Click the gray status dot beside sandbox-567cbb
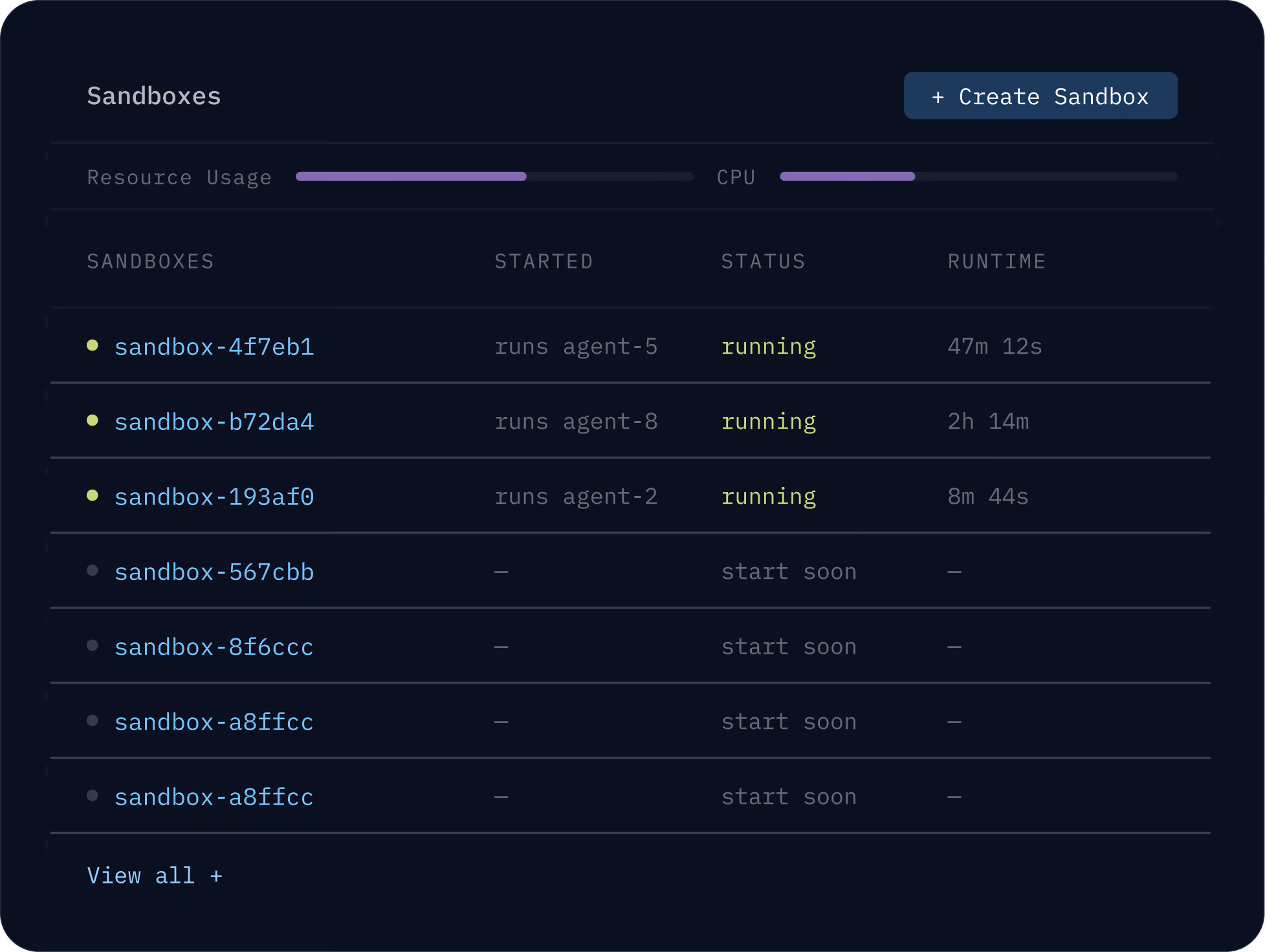 tap(93, 570)
